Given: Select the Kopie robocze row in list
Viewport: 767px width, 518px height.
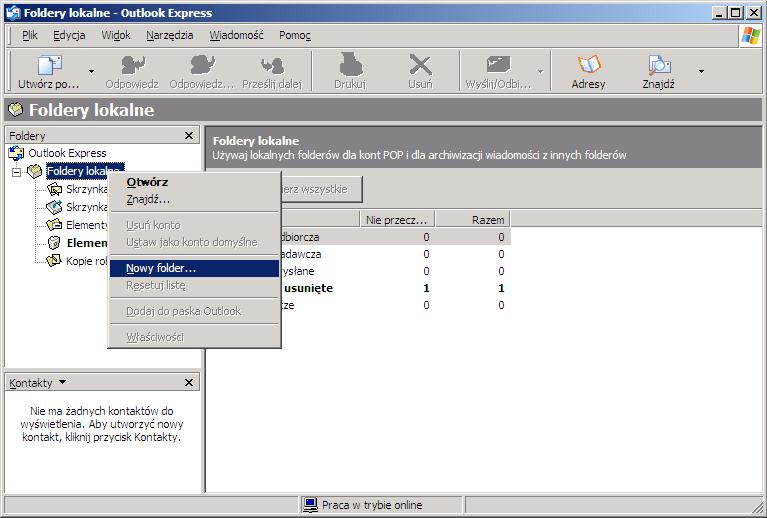Looking at the screenshot, I should pos(396,305).
